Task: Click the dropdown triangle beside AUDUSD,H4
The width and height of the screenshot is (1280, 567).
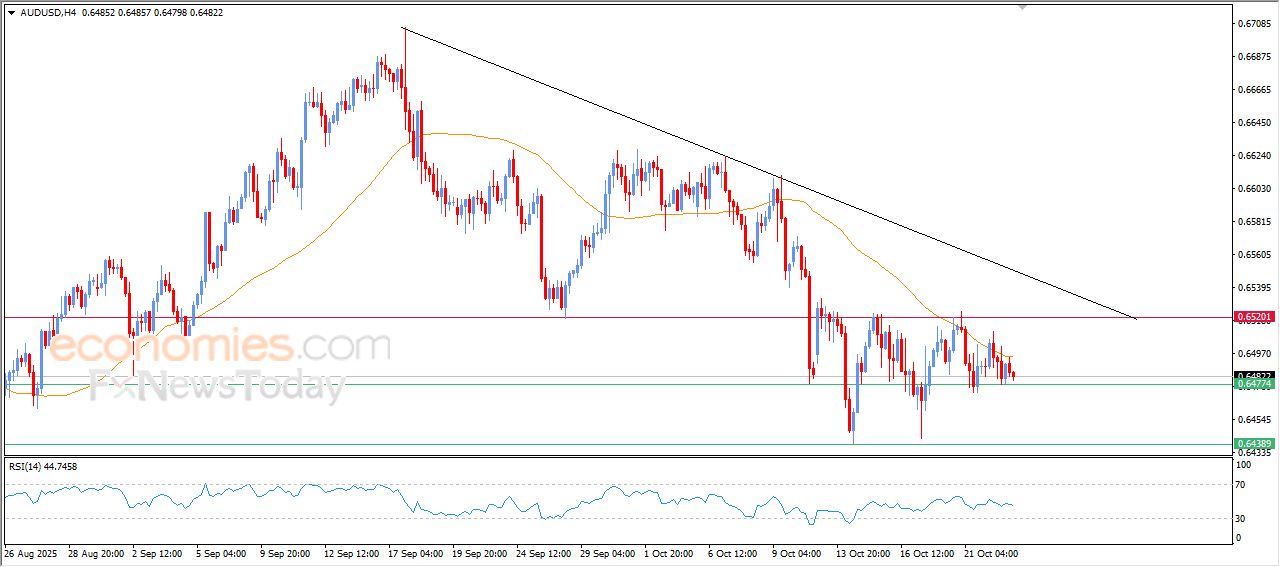Action: 11,12
